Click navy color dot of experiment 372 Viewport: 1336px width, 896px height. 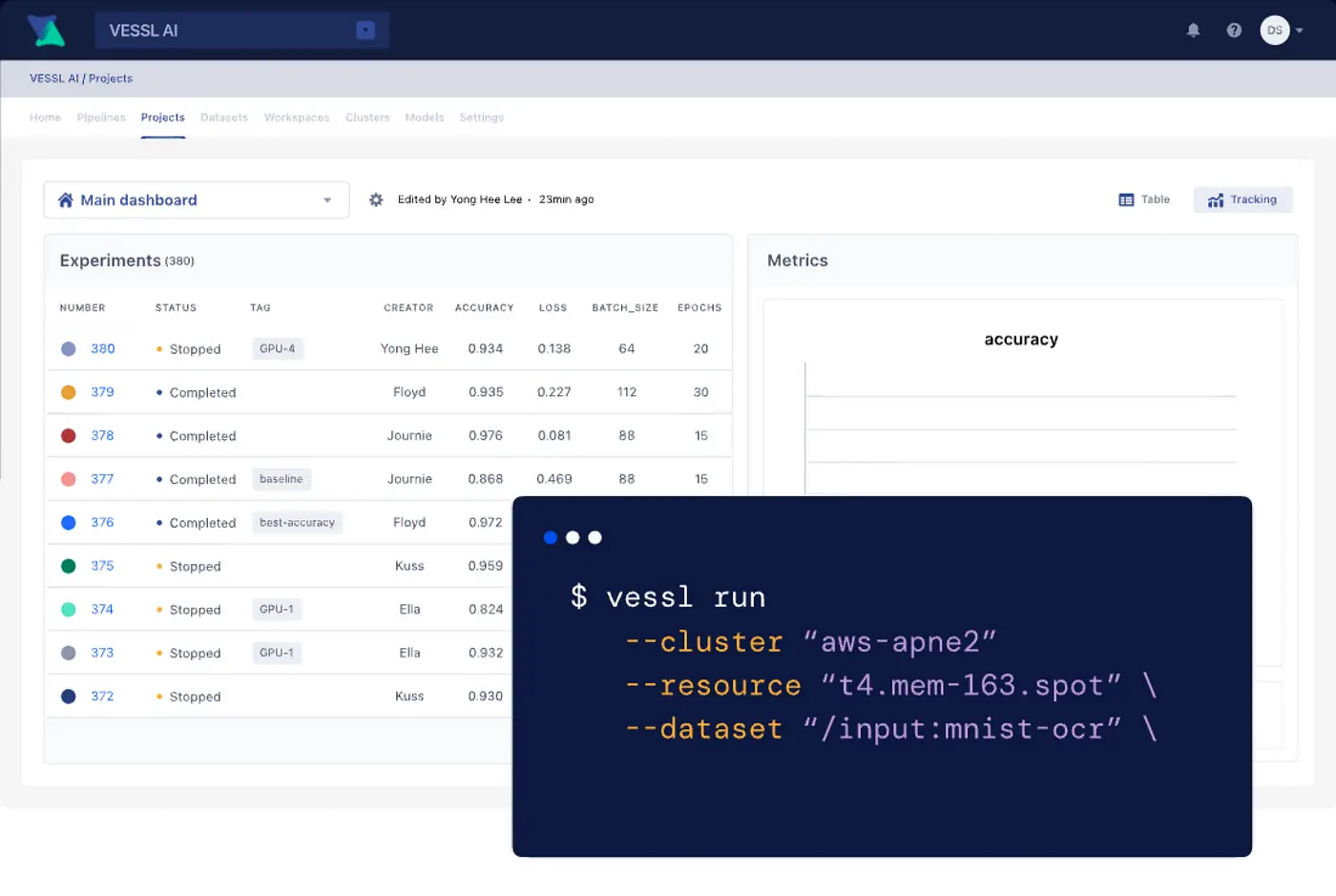pos(69,697)
